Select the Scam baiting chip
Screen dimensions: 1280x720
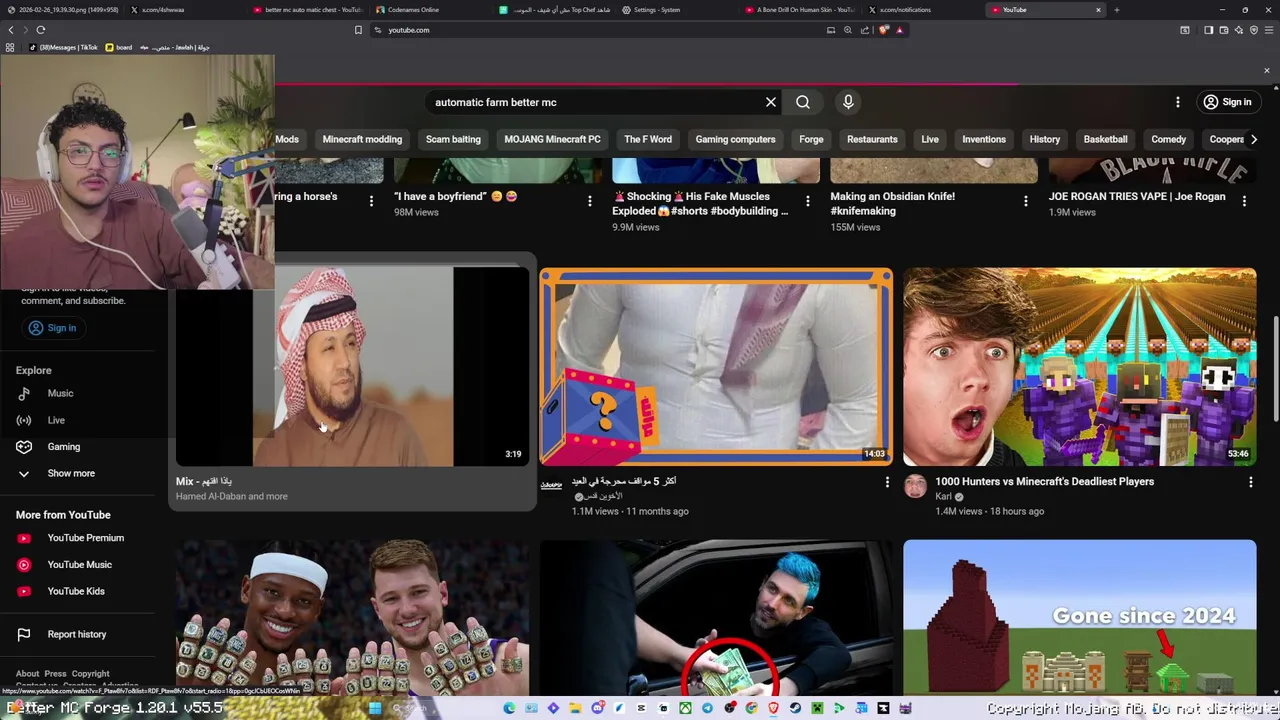(x=453, y=139)
